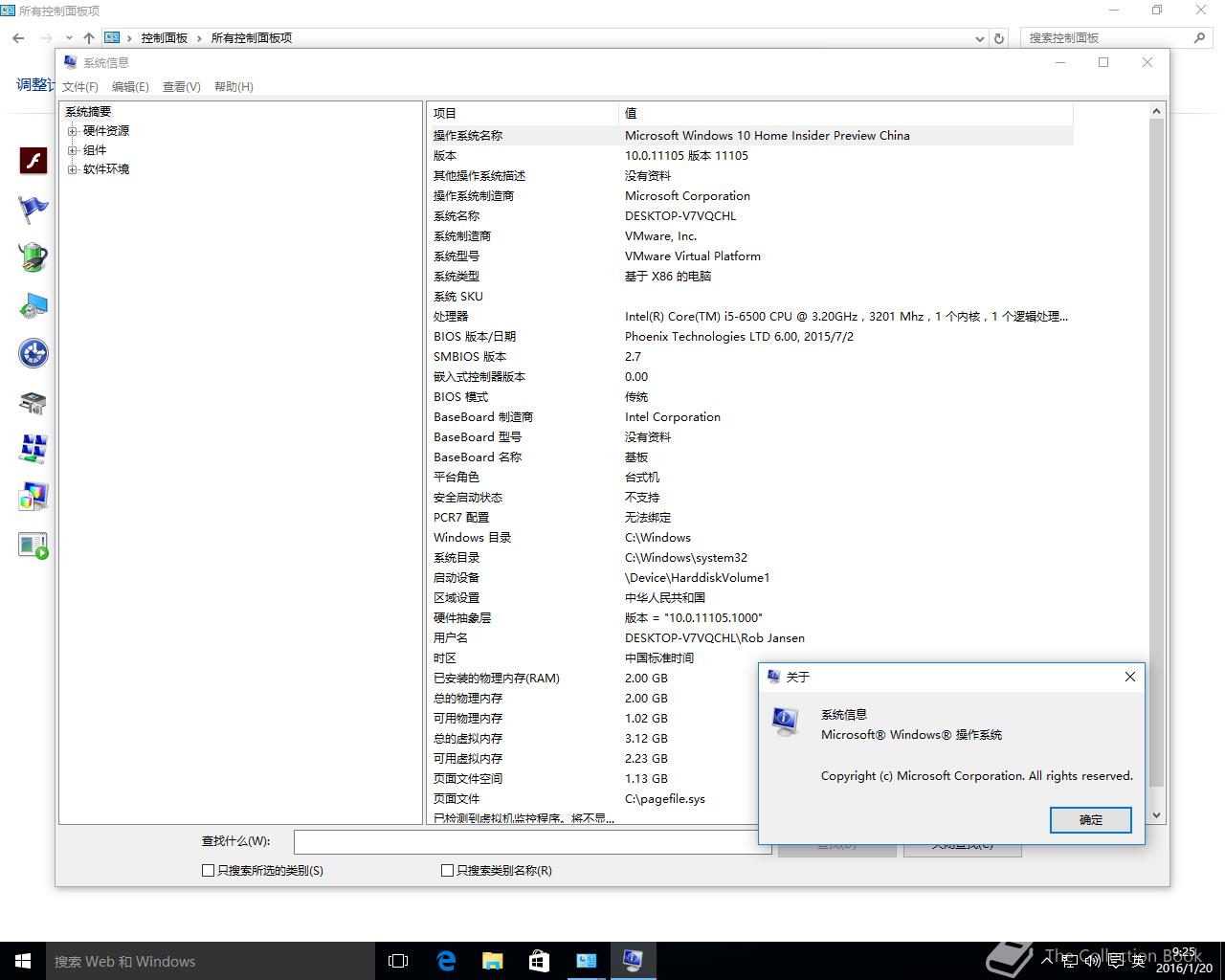Click the System Information title bar icon

click(x=71, y=62)
